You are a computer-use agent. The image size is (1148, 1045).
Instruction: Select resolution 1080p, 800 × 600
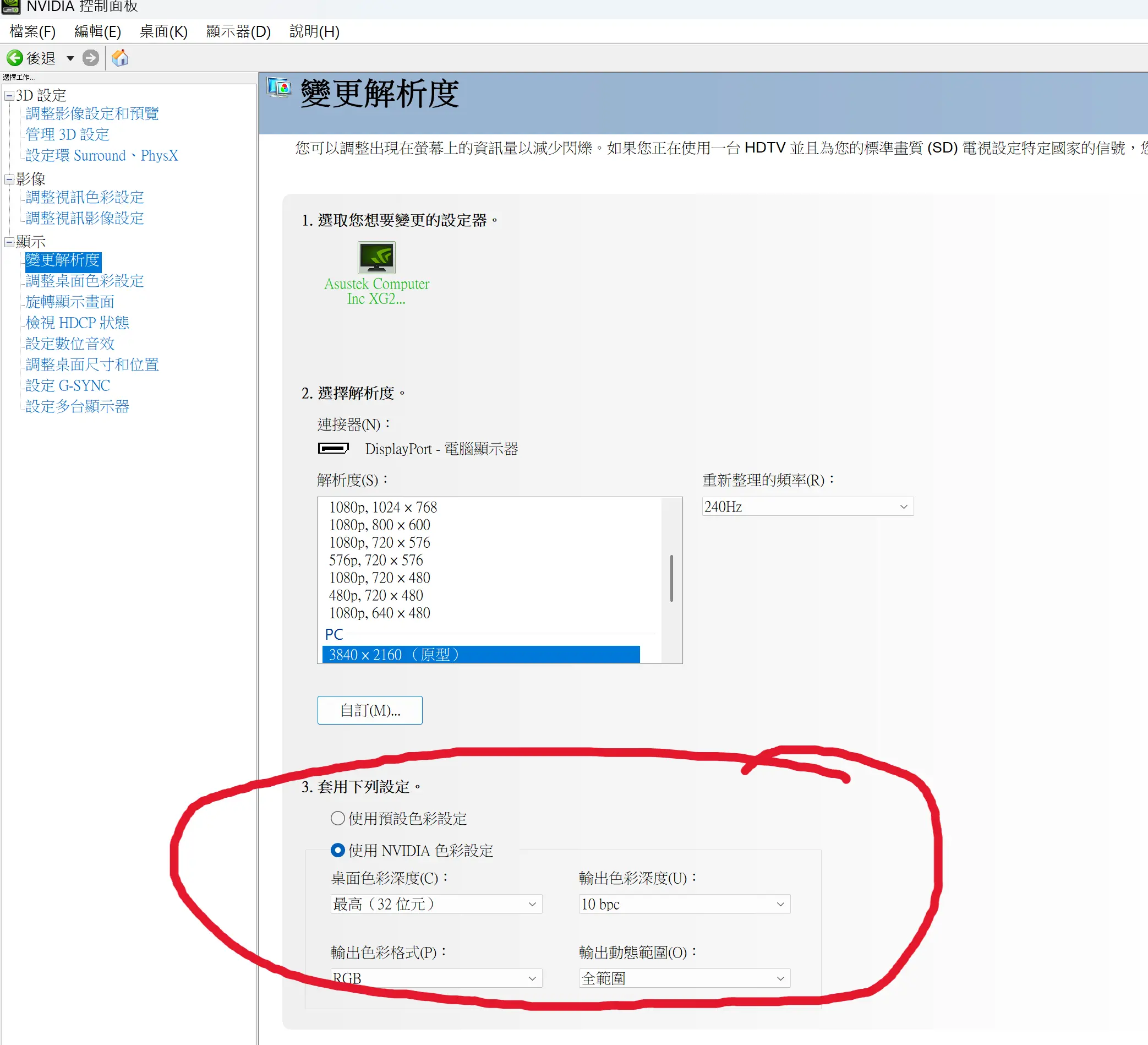(380, 525)
